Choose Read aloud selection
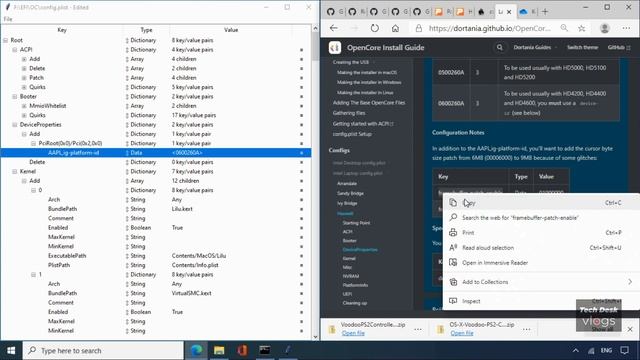The image size is (640, 360). click(x=542, y=247)
